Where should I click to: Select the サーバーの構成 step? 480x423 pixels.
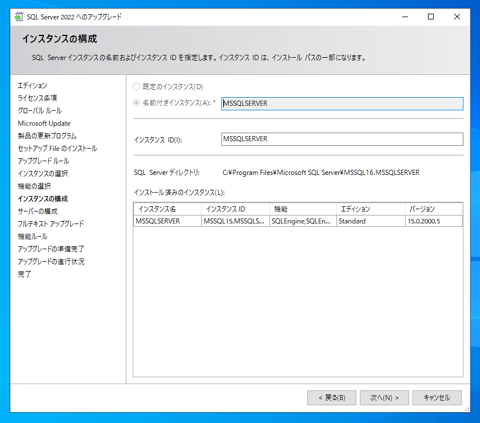pos(38,211)
